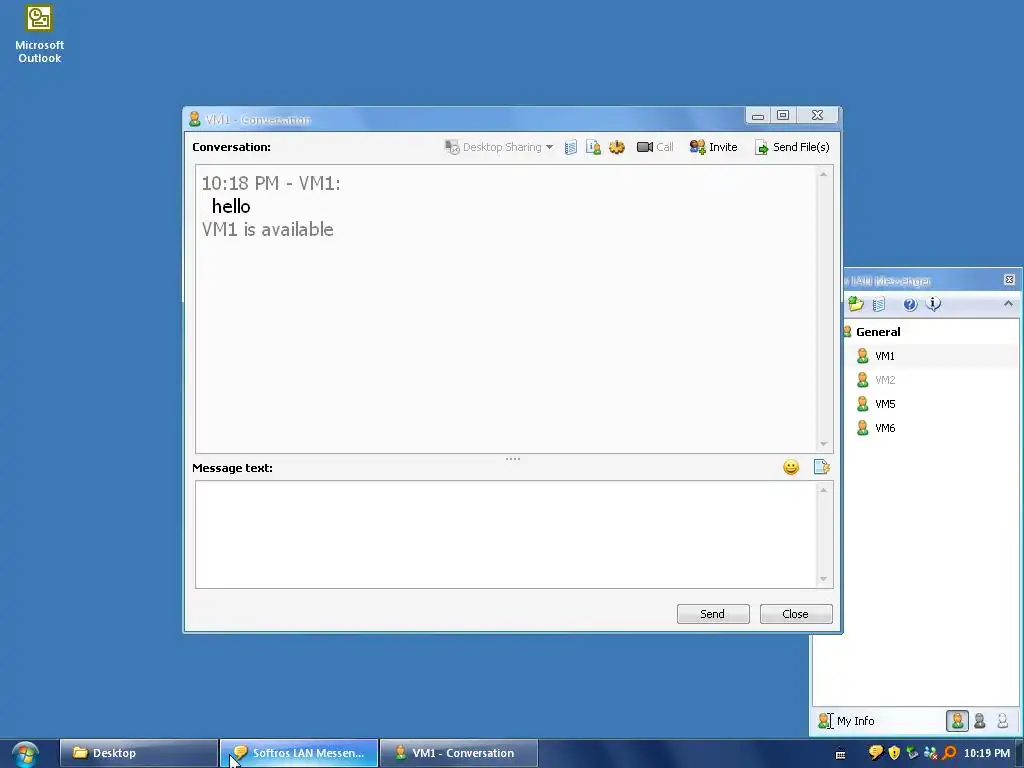Start a video Call from conversation toolbar
This screenshot has height=768, width=1024.
coord(655,148)
